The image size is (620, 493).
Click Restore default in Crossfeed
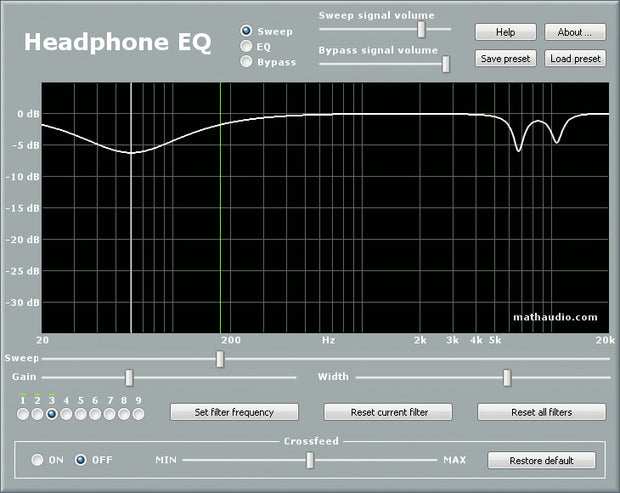click(541, 461)
